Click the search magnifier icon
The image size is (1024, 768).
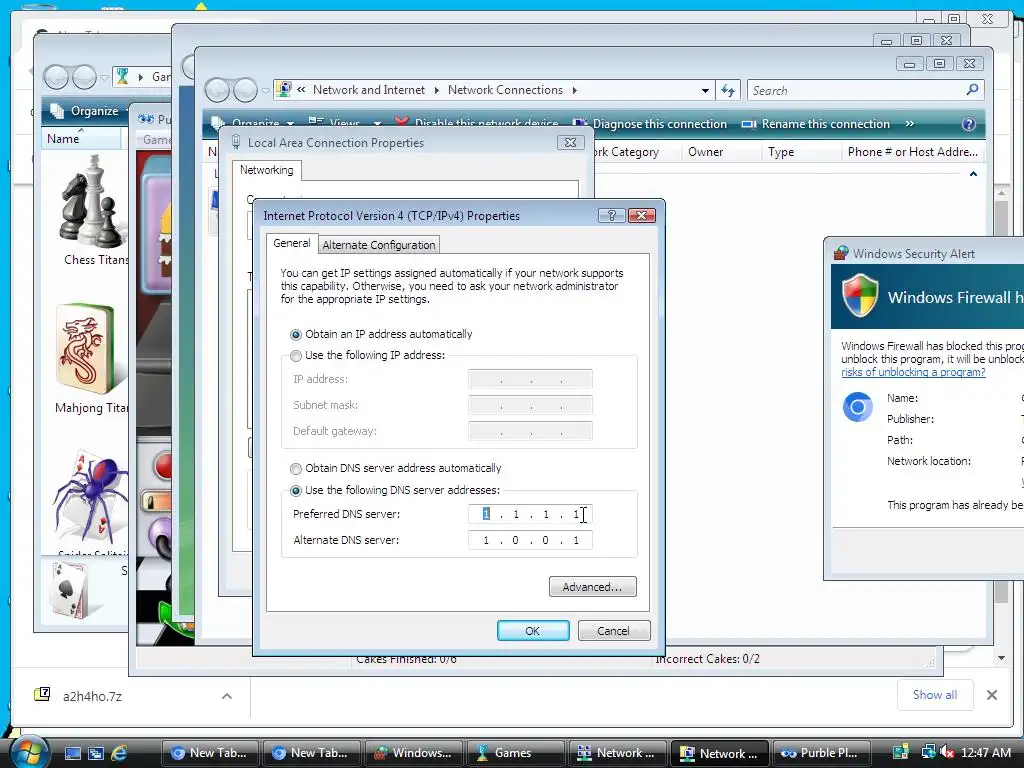point(972,89)
